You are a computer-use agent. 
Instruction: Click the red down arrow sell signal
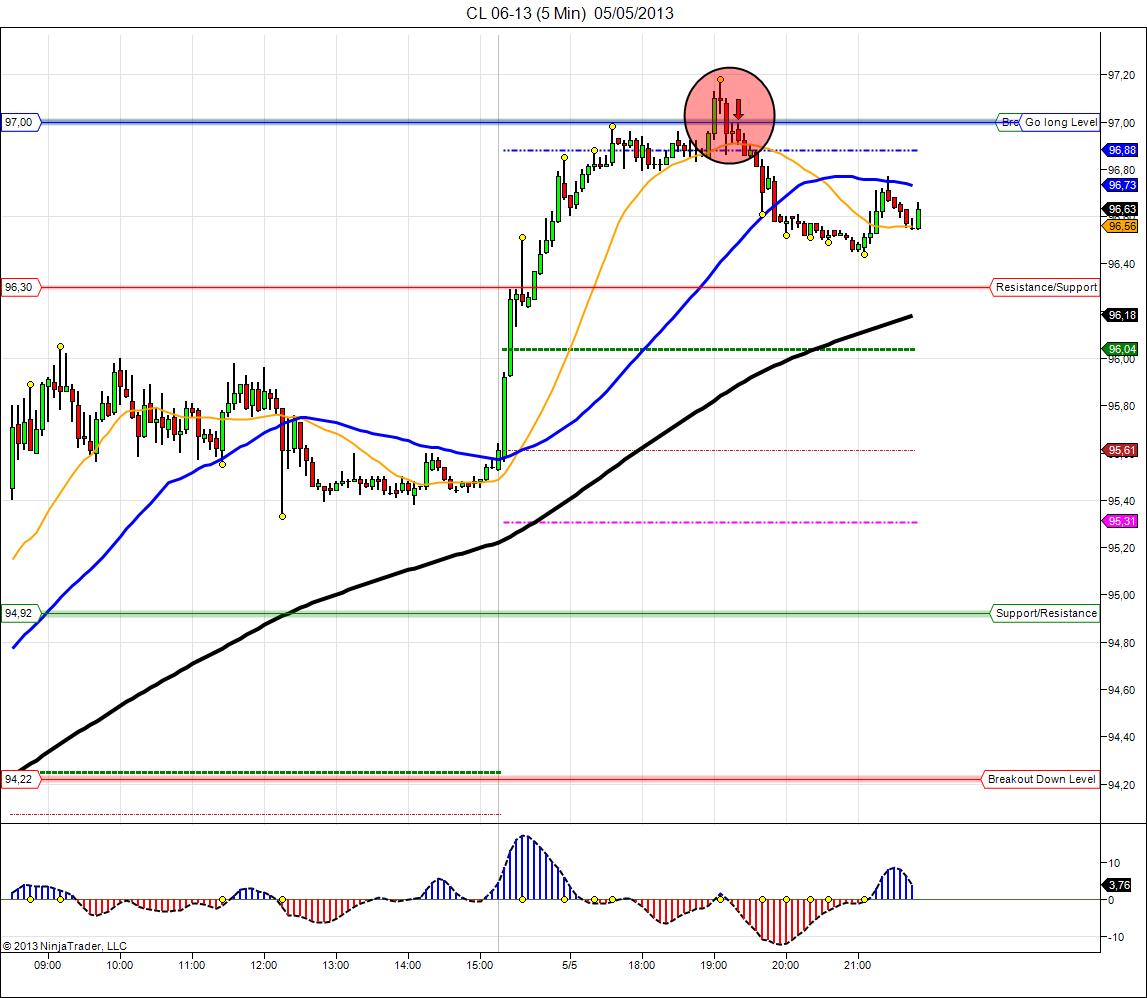739,110
